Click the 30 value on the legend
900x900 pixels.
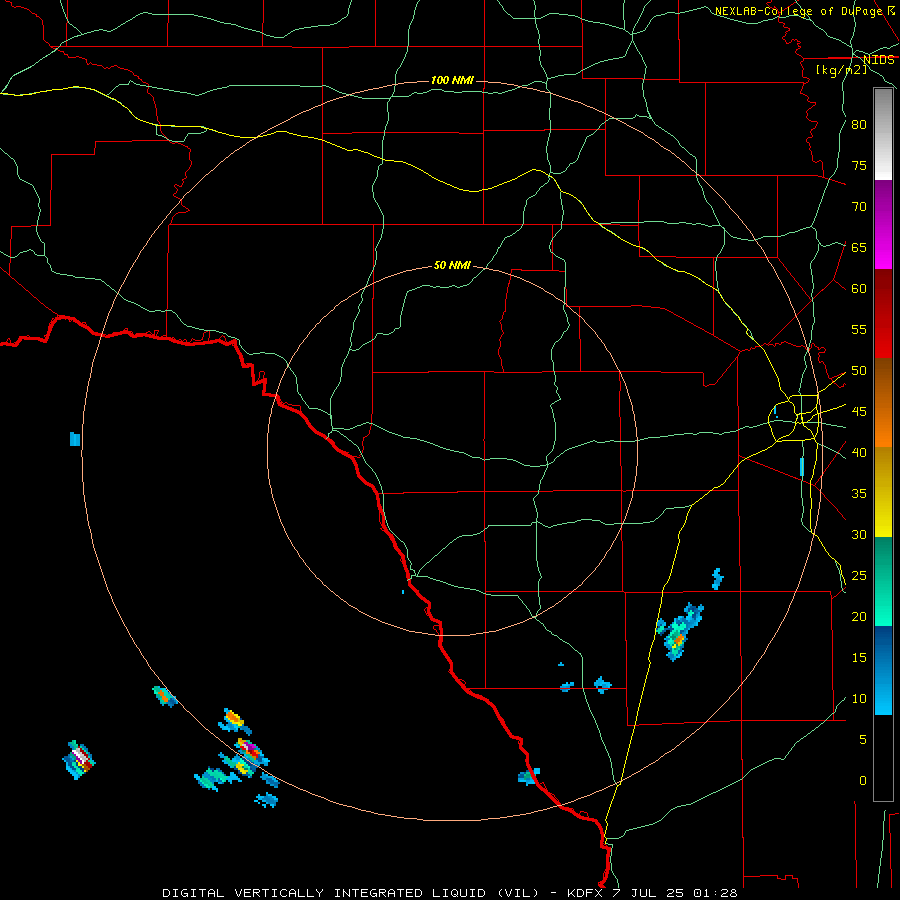pos(859,534)
